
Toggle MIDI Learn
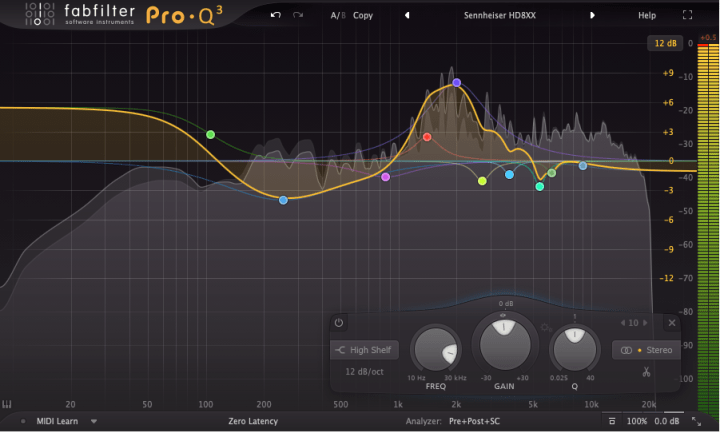pyautogui.click(x=57, y=421)
